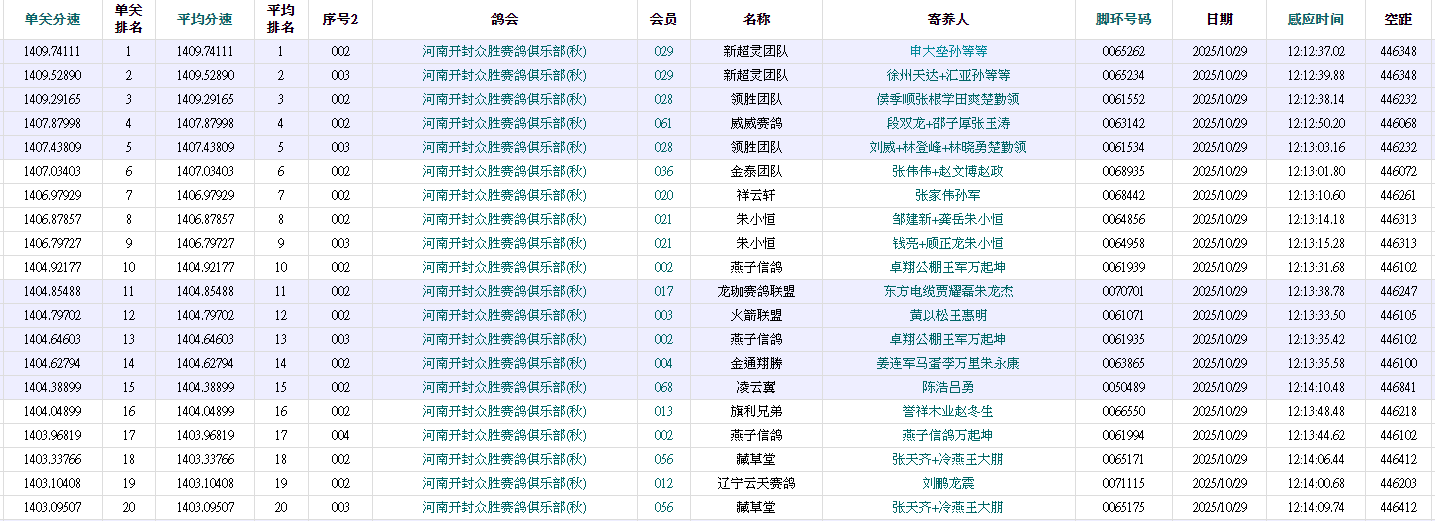Open 徐州天达+汇亚孙等等 owner link
The image size is (1435, 521).
(948, 75)
